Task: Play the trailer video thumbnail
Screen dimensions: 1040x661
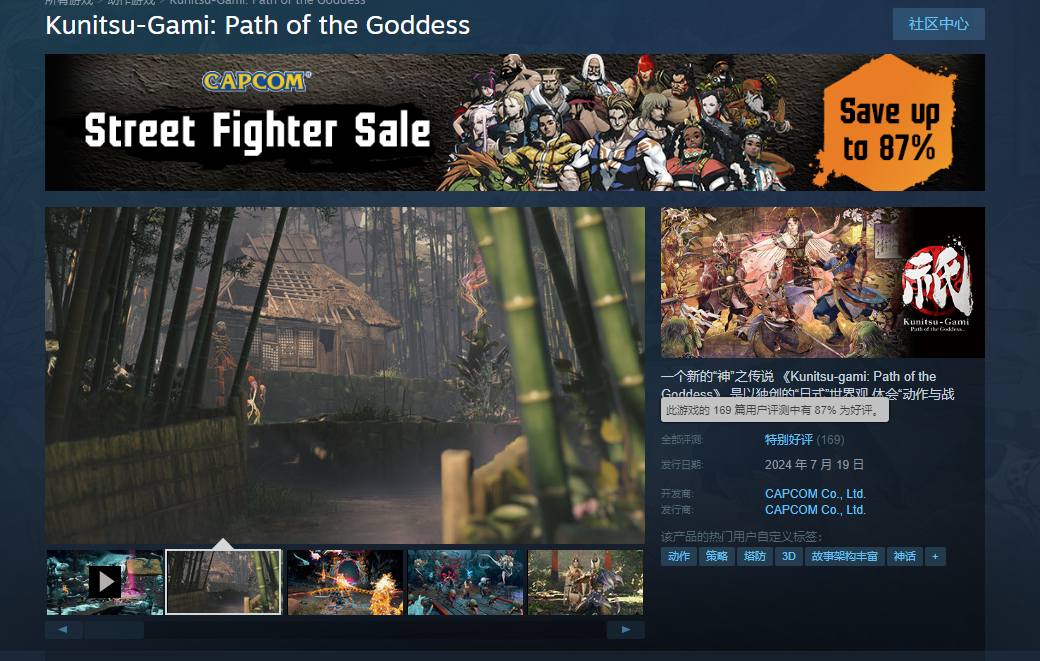Action: pos(105,582)
